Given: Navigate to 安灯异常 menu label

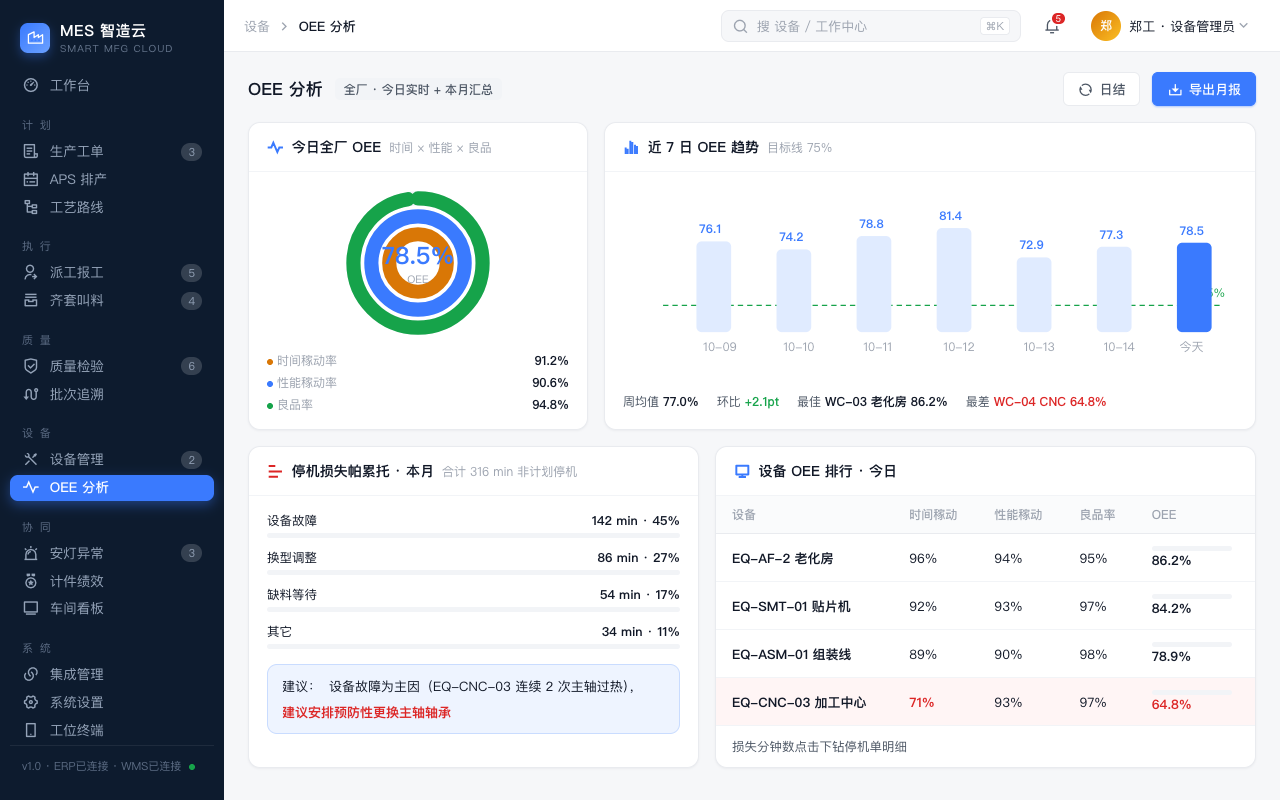Looking at the screenshot, I should click(77, 553).
